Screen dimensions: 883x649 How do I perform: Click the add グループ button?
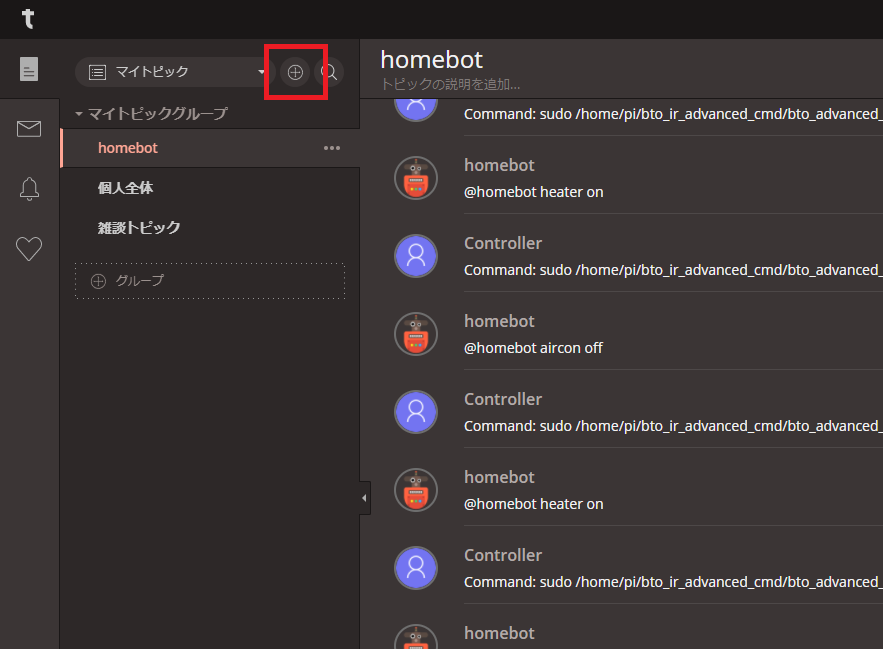click(x=210, y=281)
